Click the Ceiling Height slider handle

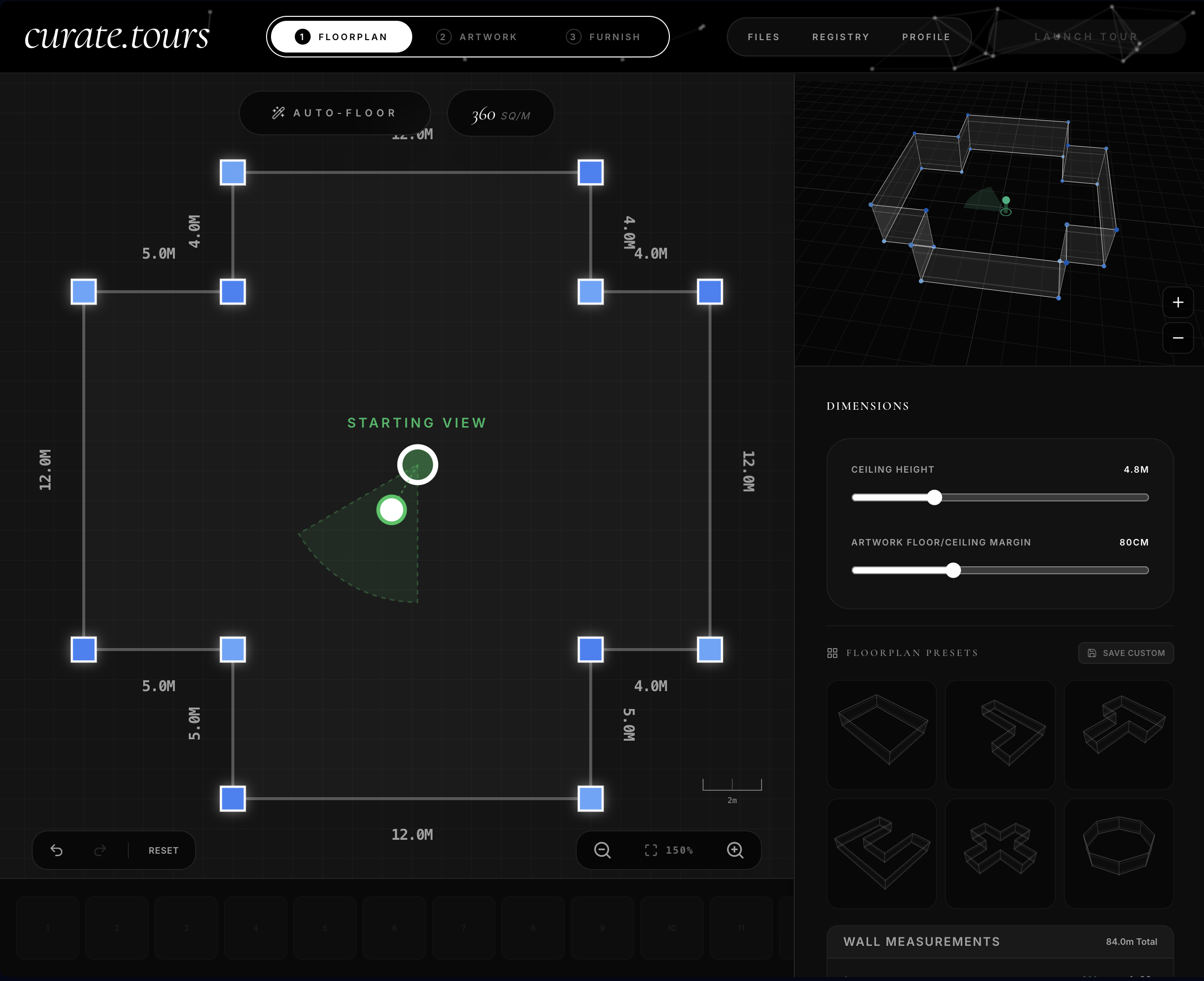point(934,497)
